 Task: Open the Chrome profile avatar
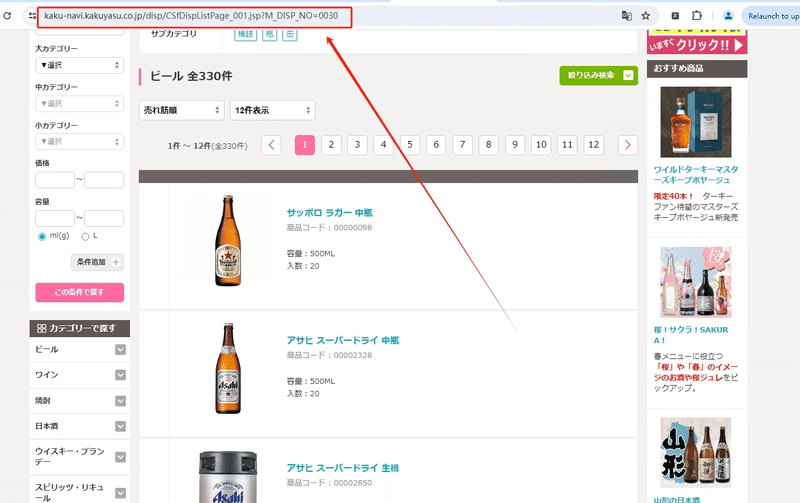tap(728, 16)
